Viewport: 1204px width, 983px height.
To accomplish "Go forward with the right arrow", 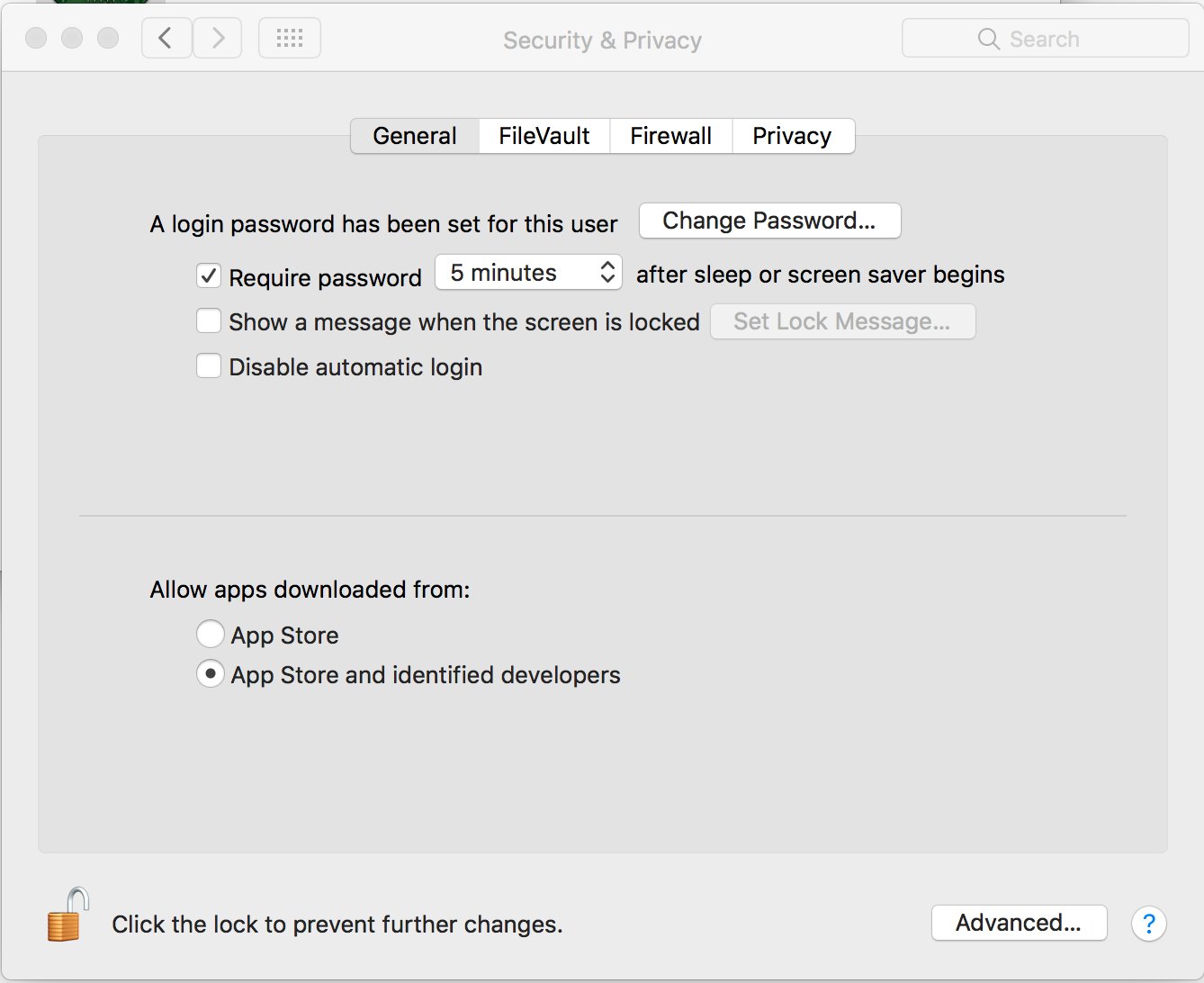I will [x=218, y=39].
